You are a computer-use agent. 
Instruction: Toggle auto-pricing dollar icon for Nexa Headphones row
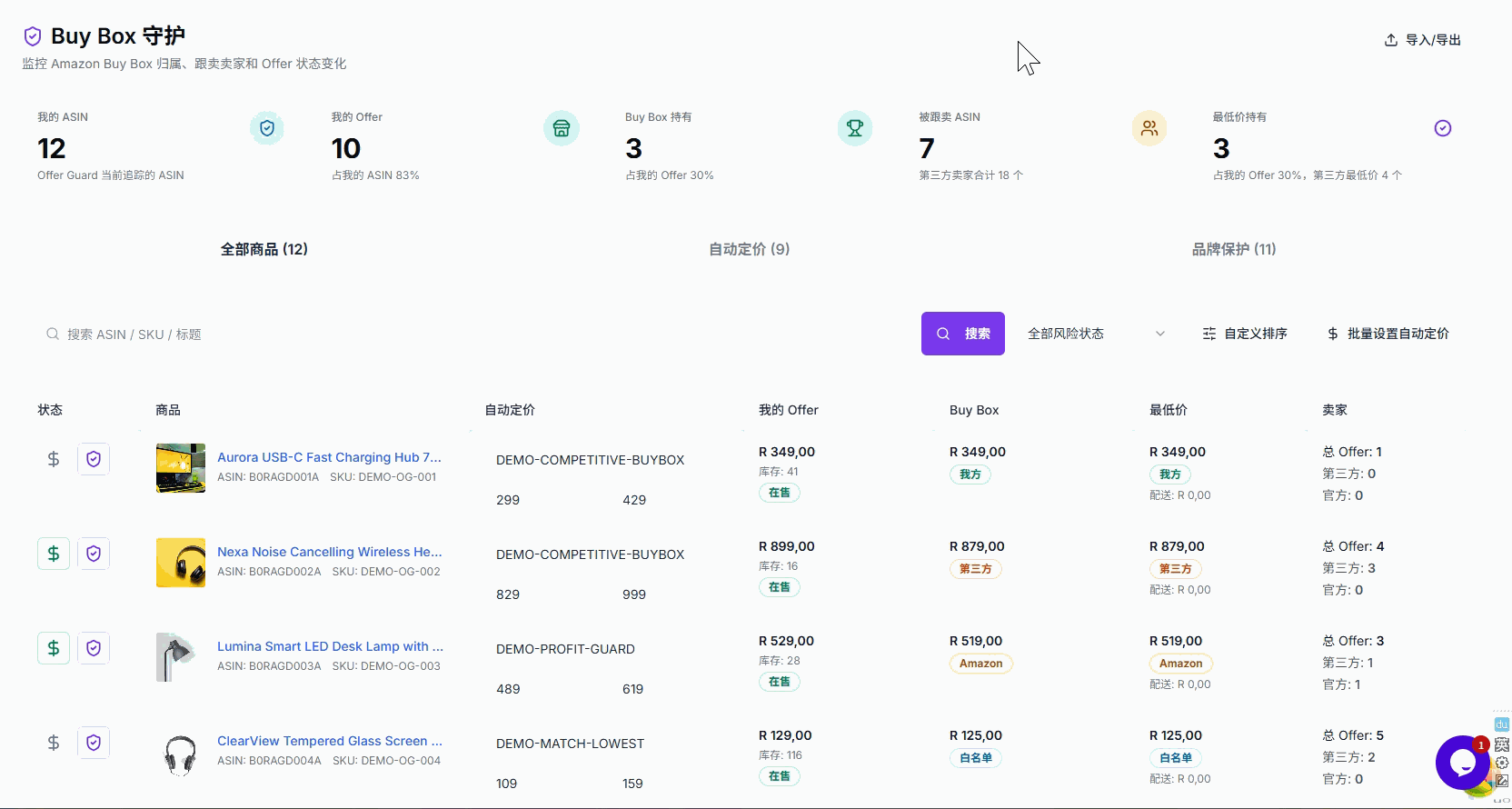pyautogui.click(x=54, y=554)
